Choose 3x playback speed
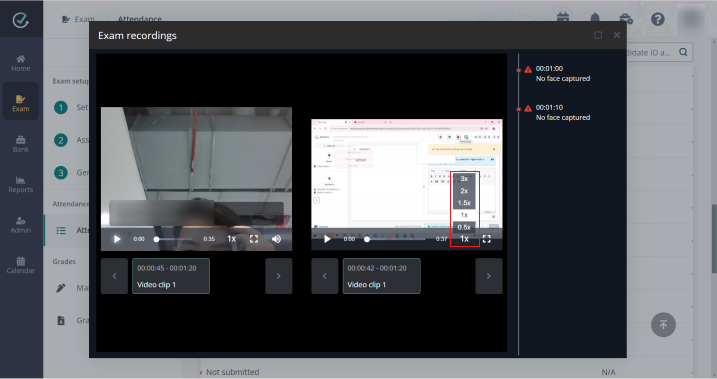The image size is (717, 379). pyautogui.click(x=464, y=179)
